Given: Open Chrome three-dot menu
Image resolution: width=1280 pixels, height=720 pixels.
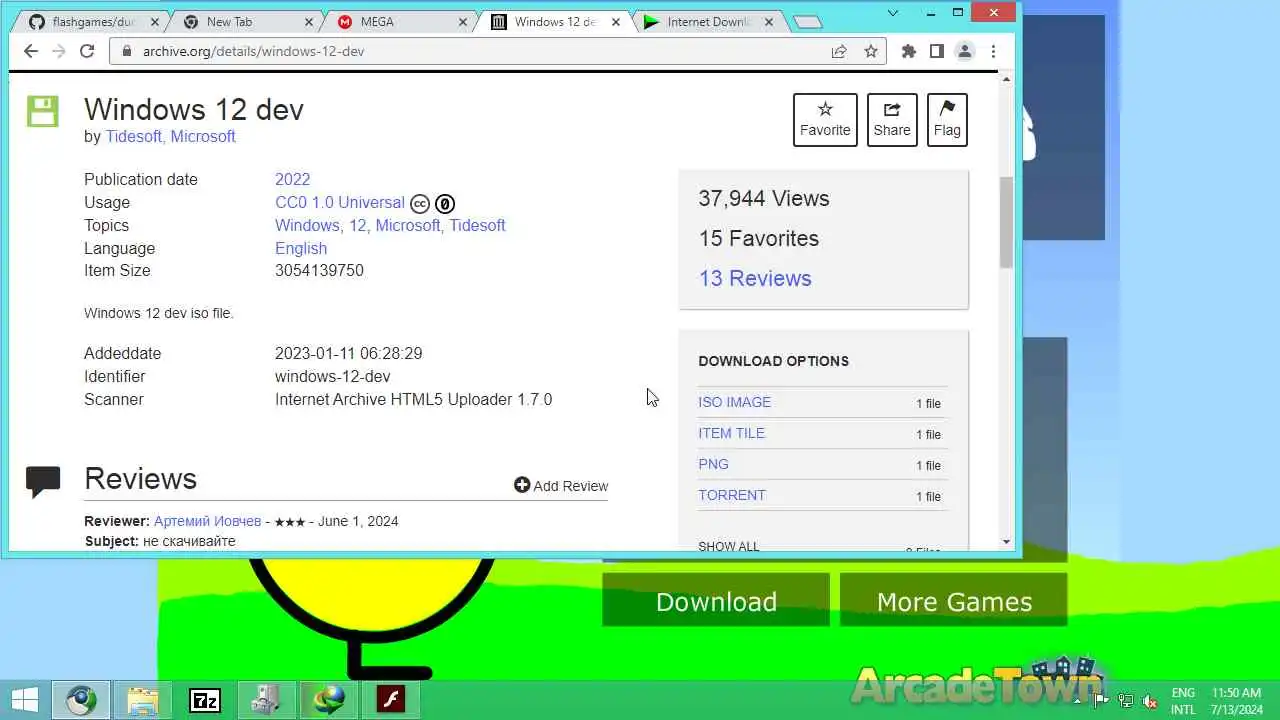Looking at the screenshot, I should (x=992, y=51).
